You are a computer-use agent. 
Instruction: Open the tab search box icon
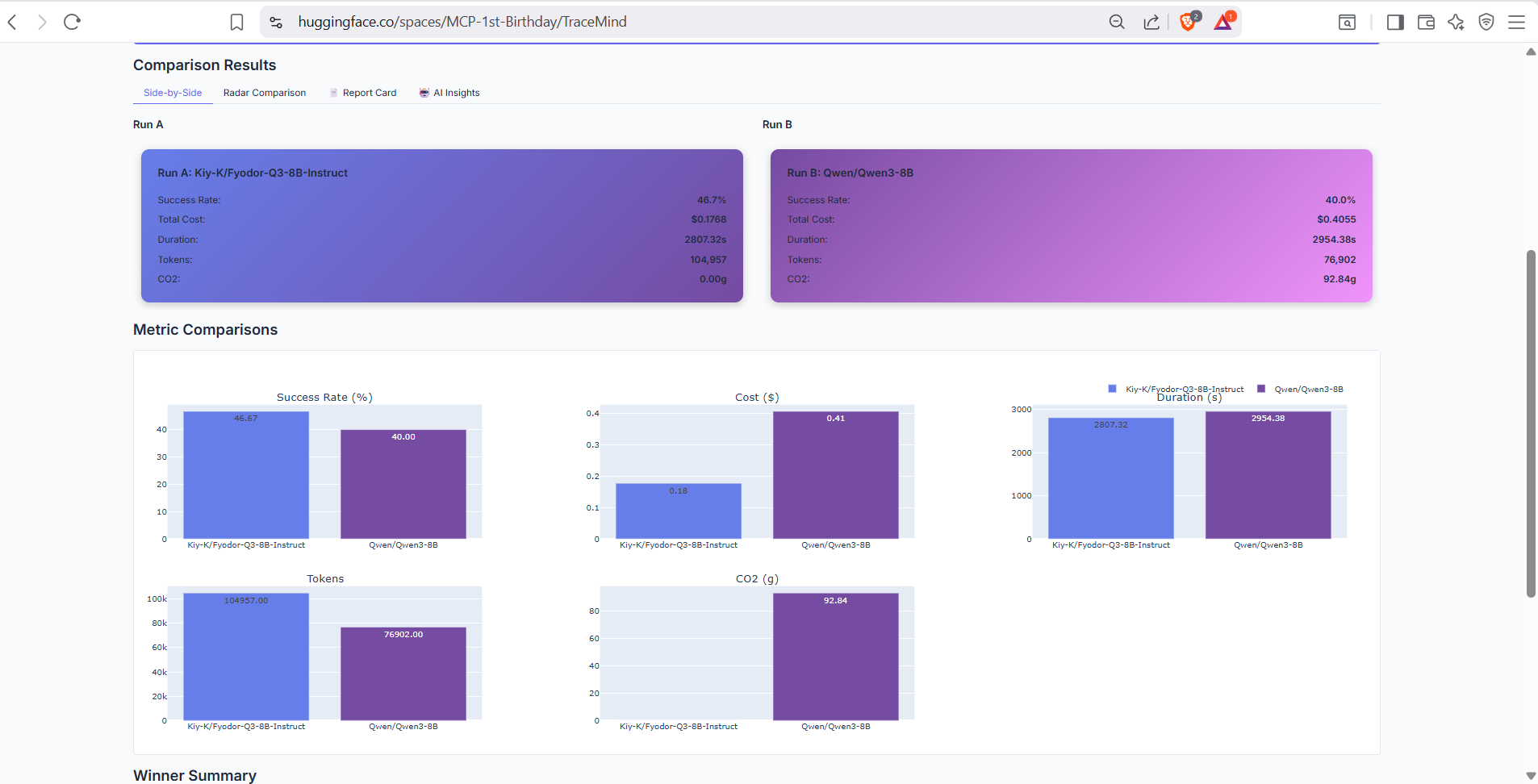coord(1347,23)
